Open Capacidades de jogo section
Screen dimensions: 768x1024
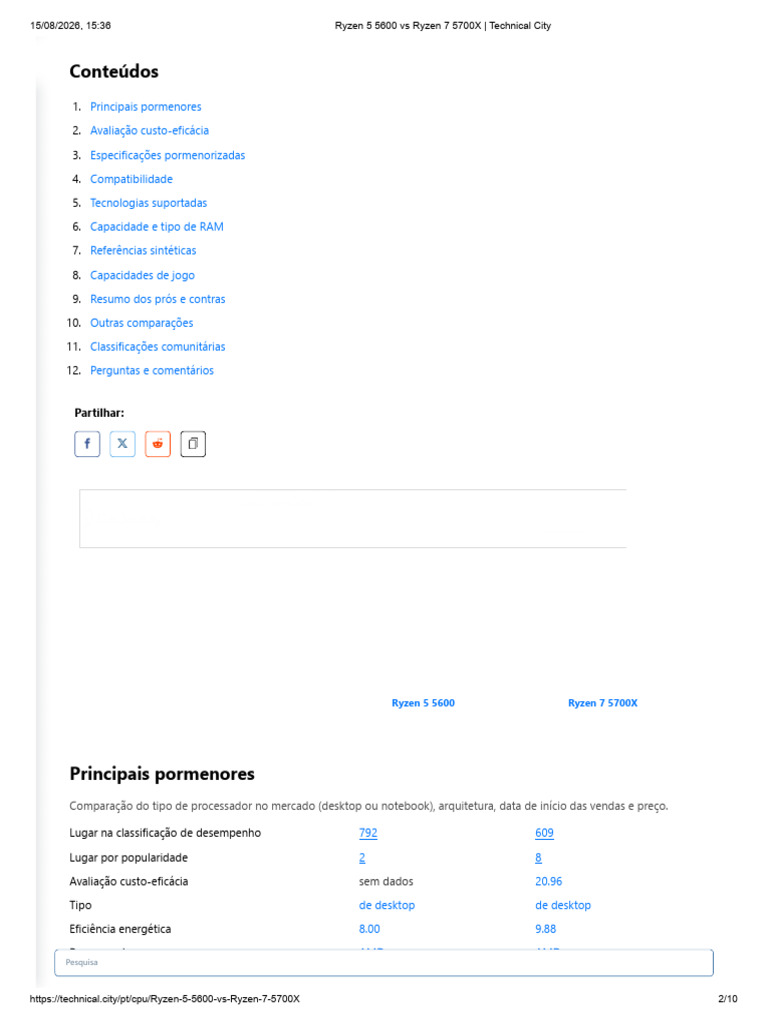142,275
